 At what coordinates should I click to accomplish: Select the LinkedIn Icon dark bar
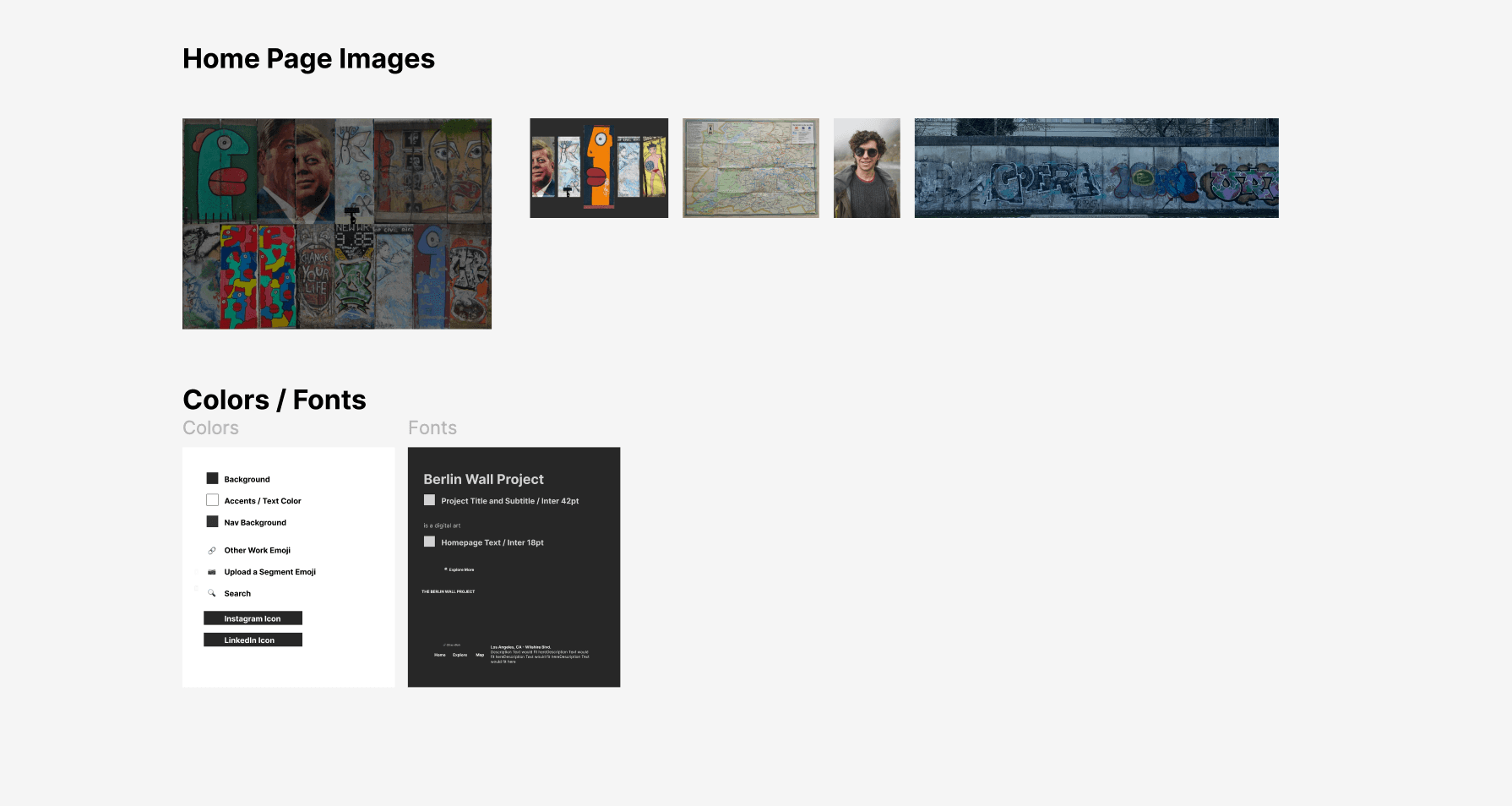253,640
